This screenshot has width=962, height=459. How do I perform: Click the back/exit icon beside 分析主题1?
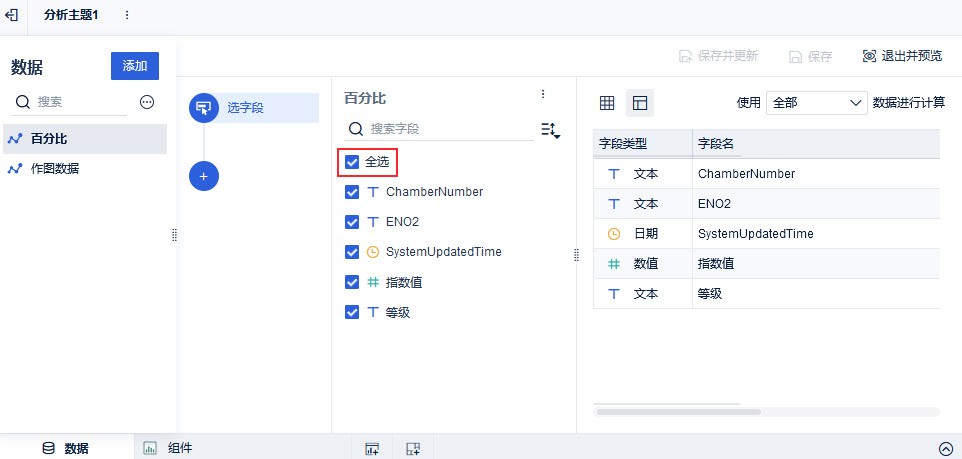point(11,15)
